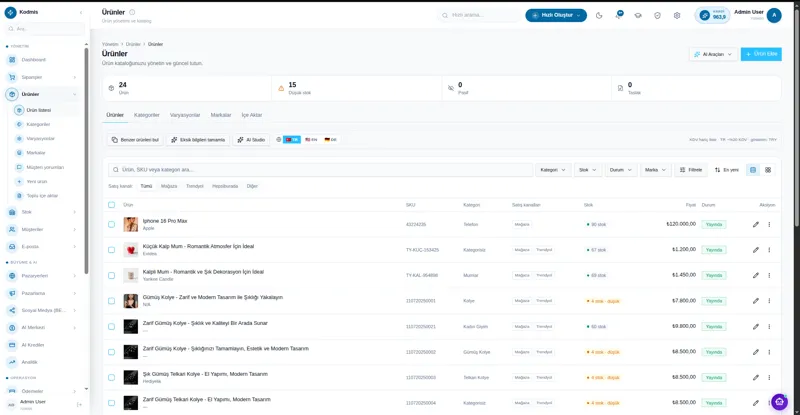
Task: Open the AI Araçları dropdown
Action: click(x=713, y=54)
